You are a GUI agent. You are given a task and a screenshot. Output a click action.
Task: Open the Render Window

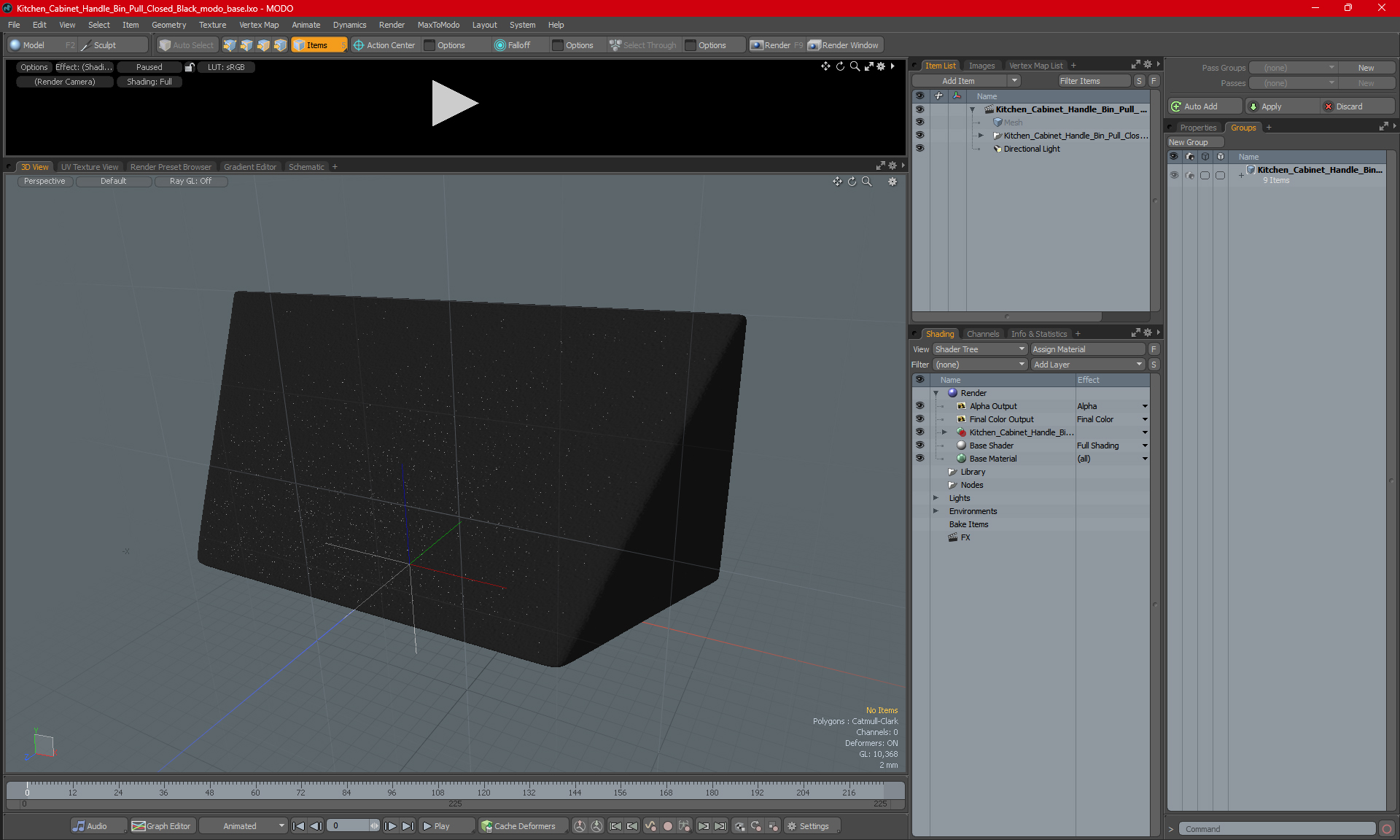point(844,45)
